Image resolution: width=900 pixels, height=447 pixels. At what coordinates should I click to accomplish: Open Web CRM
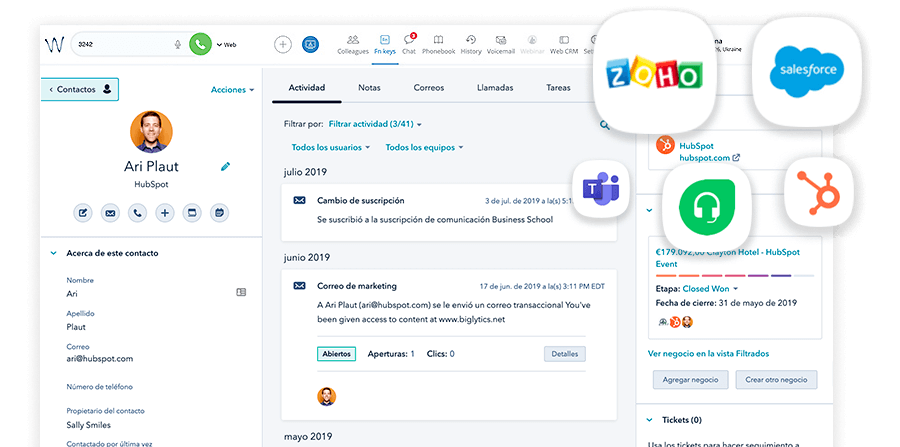coord(564,45)
